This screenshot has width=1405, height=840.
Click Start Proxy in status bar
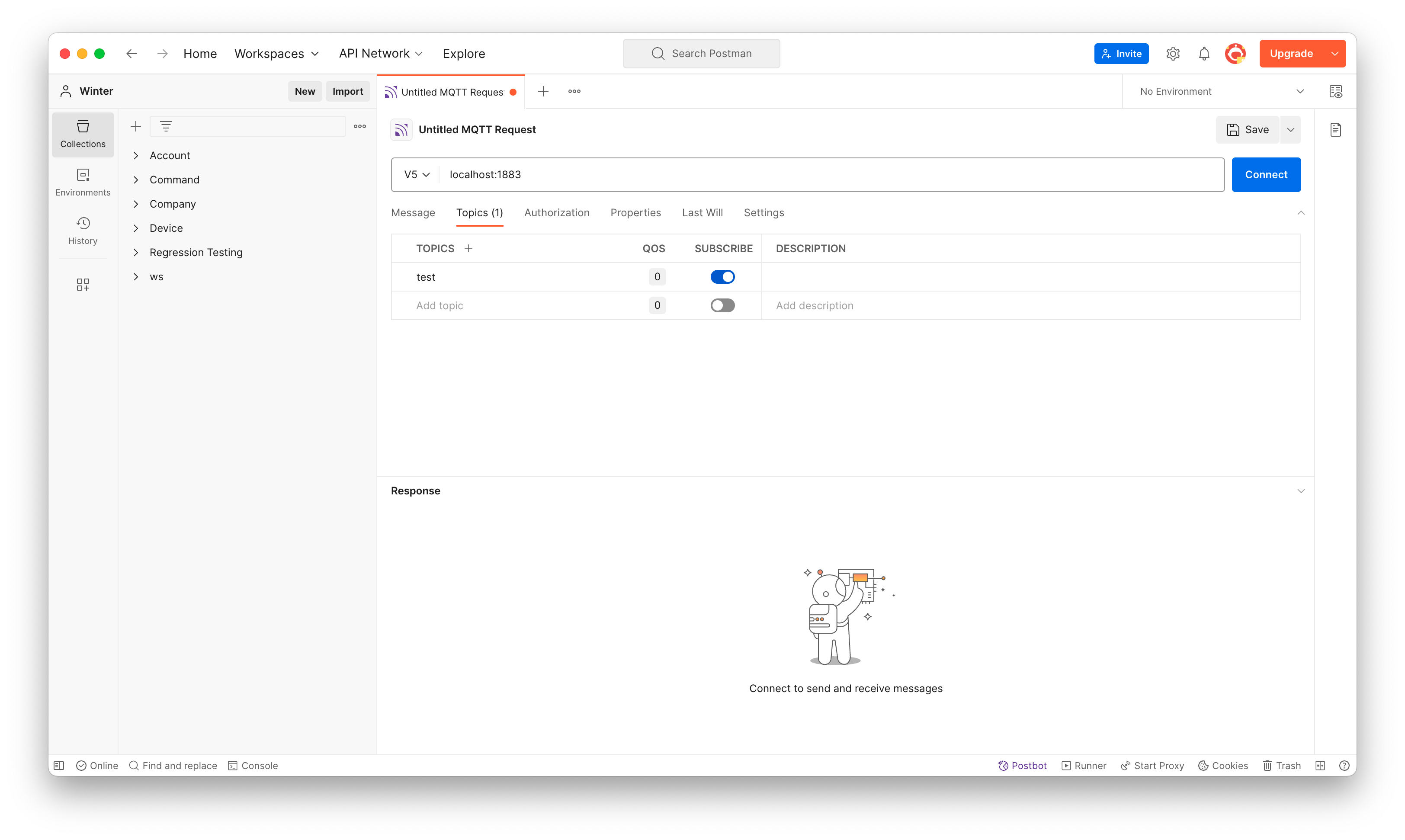[x=1152, y=765]
